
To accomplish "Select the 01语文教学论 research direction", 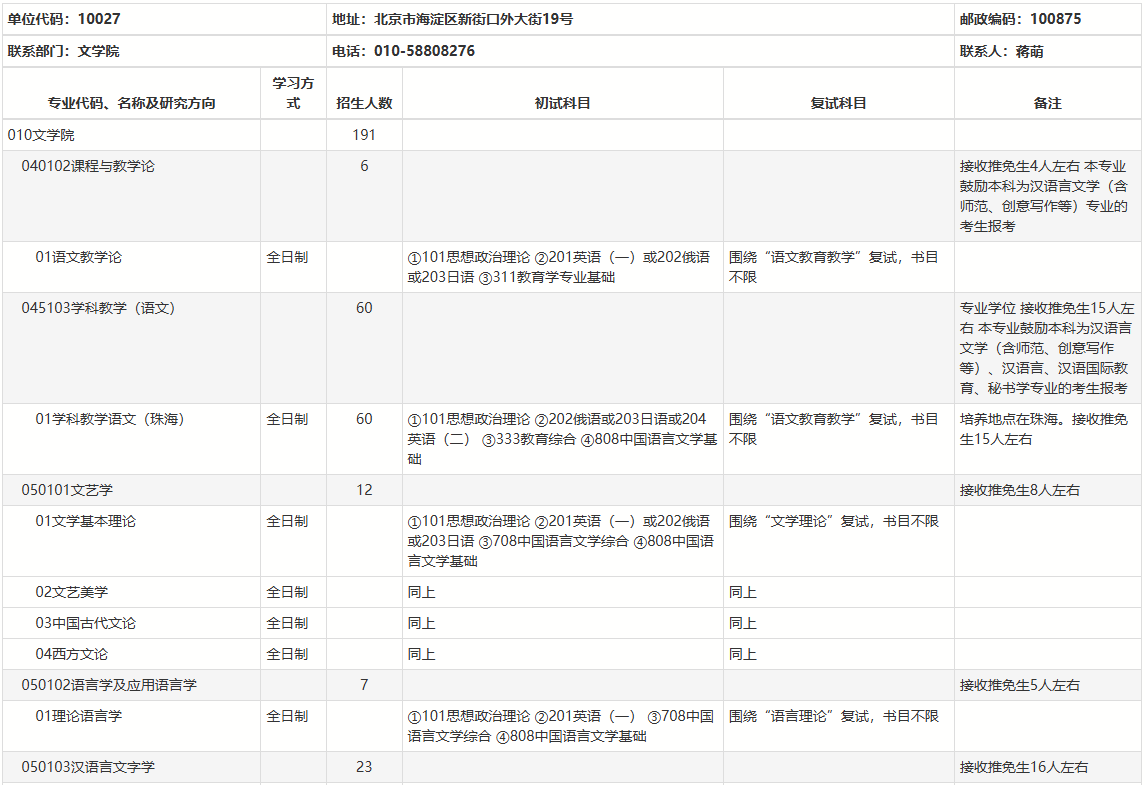I will (78, 257).
